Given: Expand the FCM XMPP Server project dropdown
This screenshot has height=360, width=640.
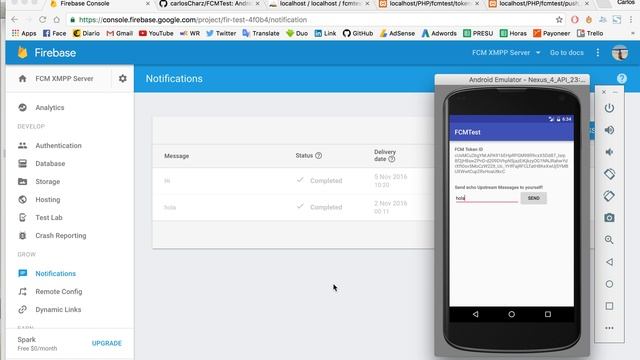Looking at the screenshot, I should 506,53.
